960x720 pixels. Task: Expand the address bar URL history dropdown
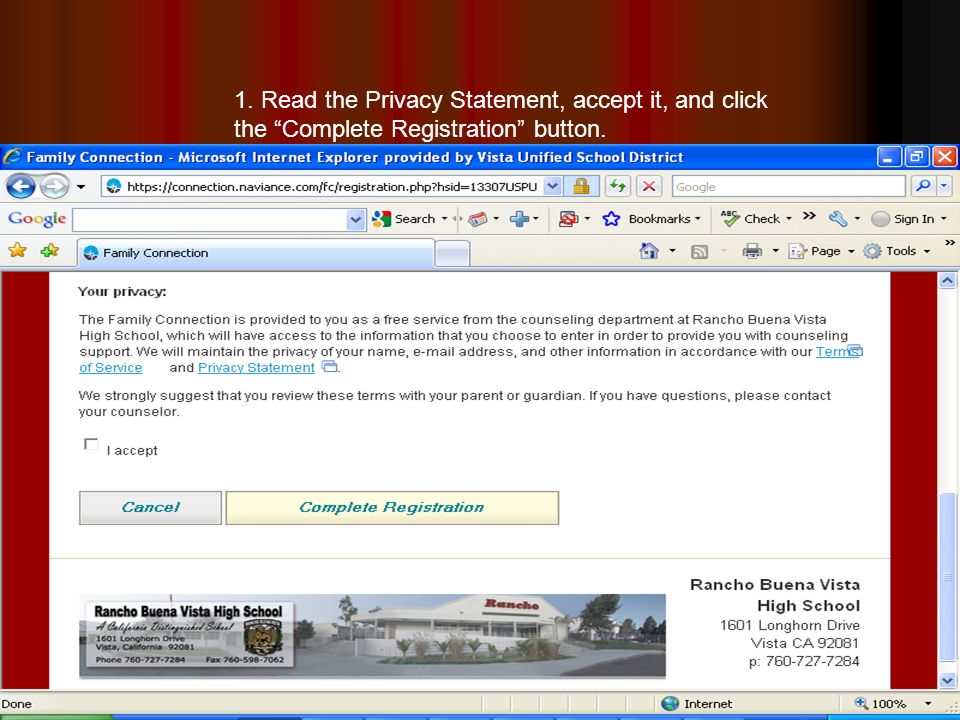pos(552,187)
